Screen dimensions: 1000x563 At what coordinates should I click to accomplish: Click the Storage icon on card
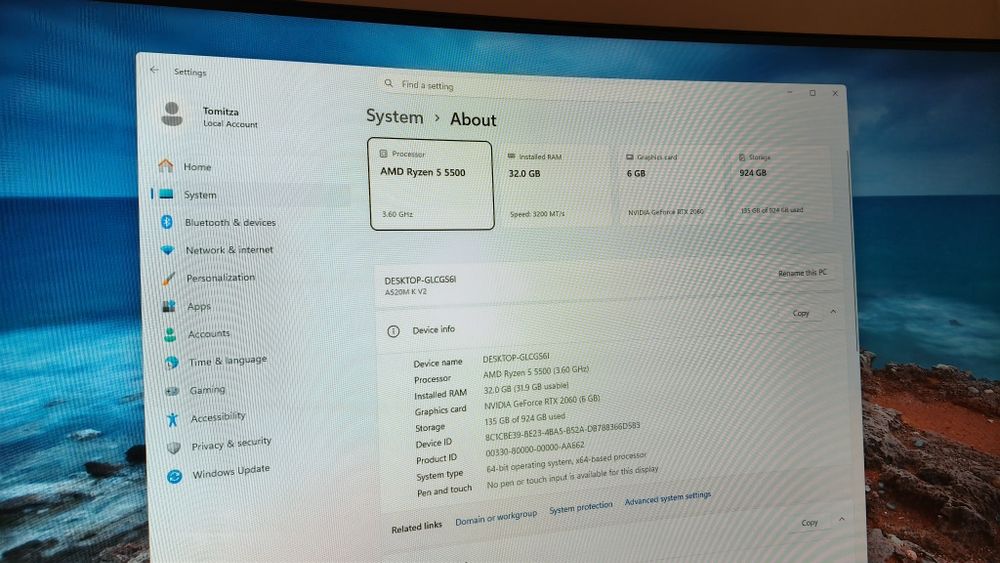(742, 157)
